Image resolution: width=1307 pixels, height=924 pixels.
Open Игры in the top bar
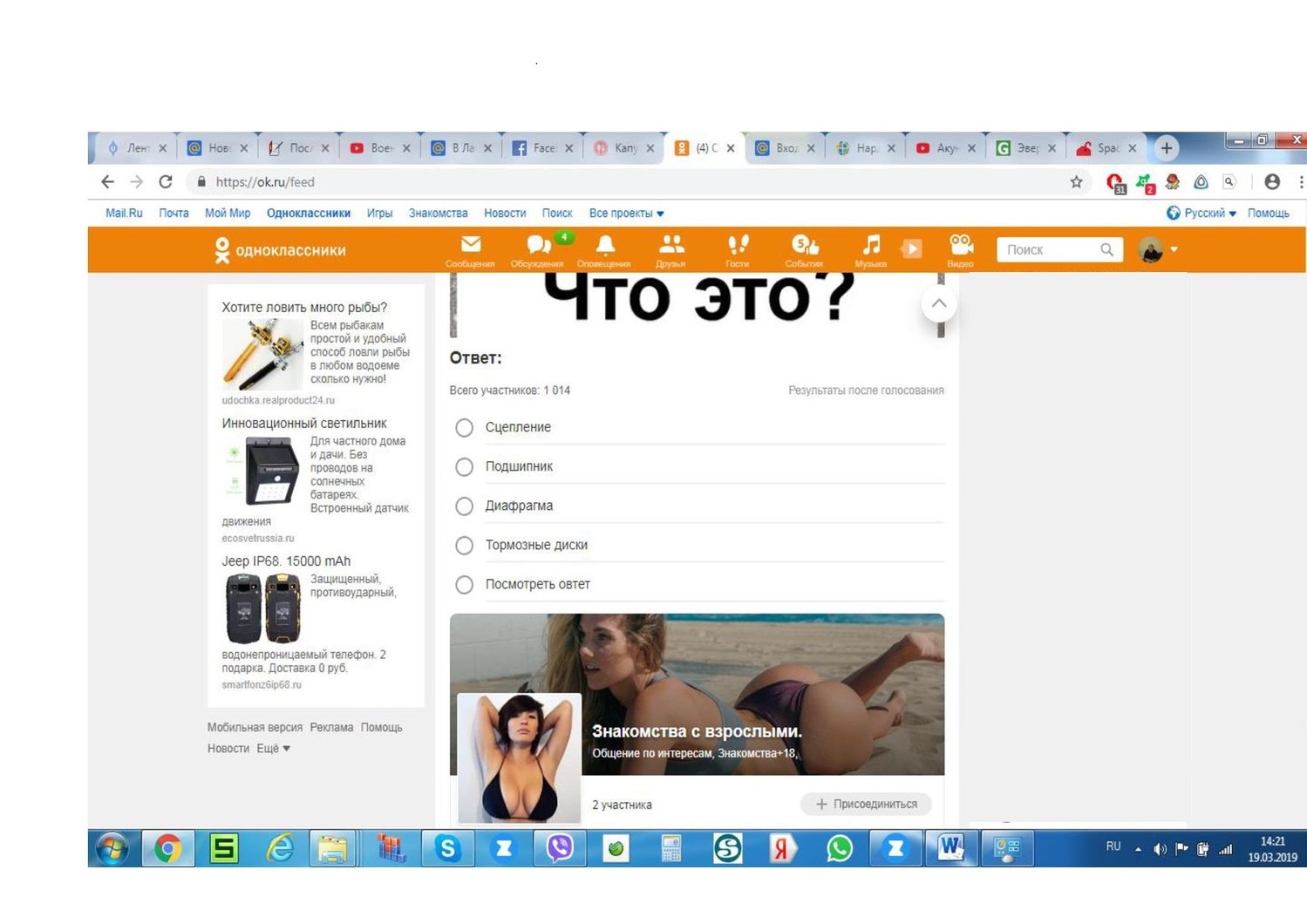pyautogui.click(x=379, y=213)
